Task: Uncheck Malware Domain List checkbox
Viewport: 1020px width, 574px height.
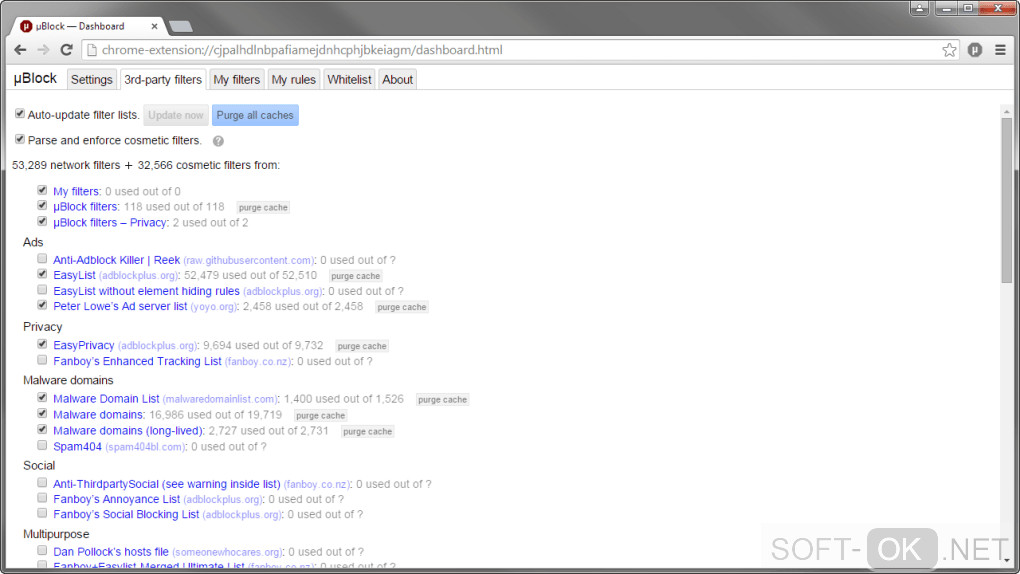Action: point(42,398)
